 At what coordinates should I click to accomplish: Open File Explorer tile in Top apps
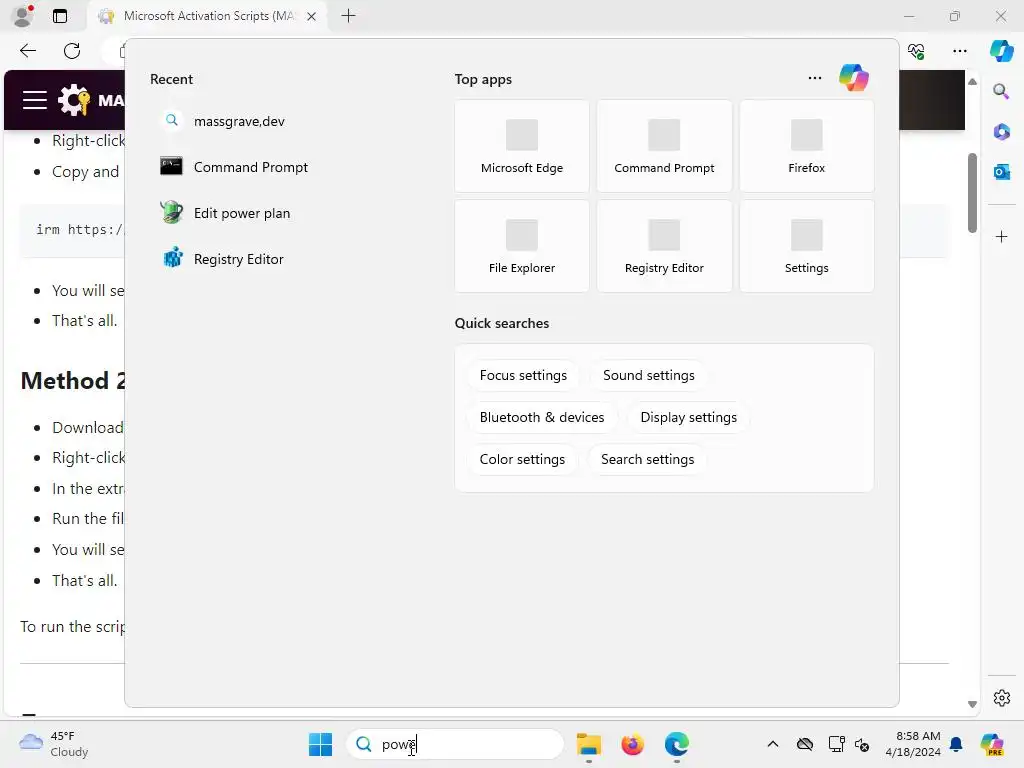[x=522, y=246]
